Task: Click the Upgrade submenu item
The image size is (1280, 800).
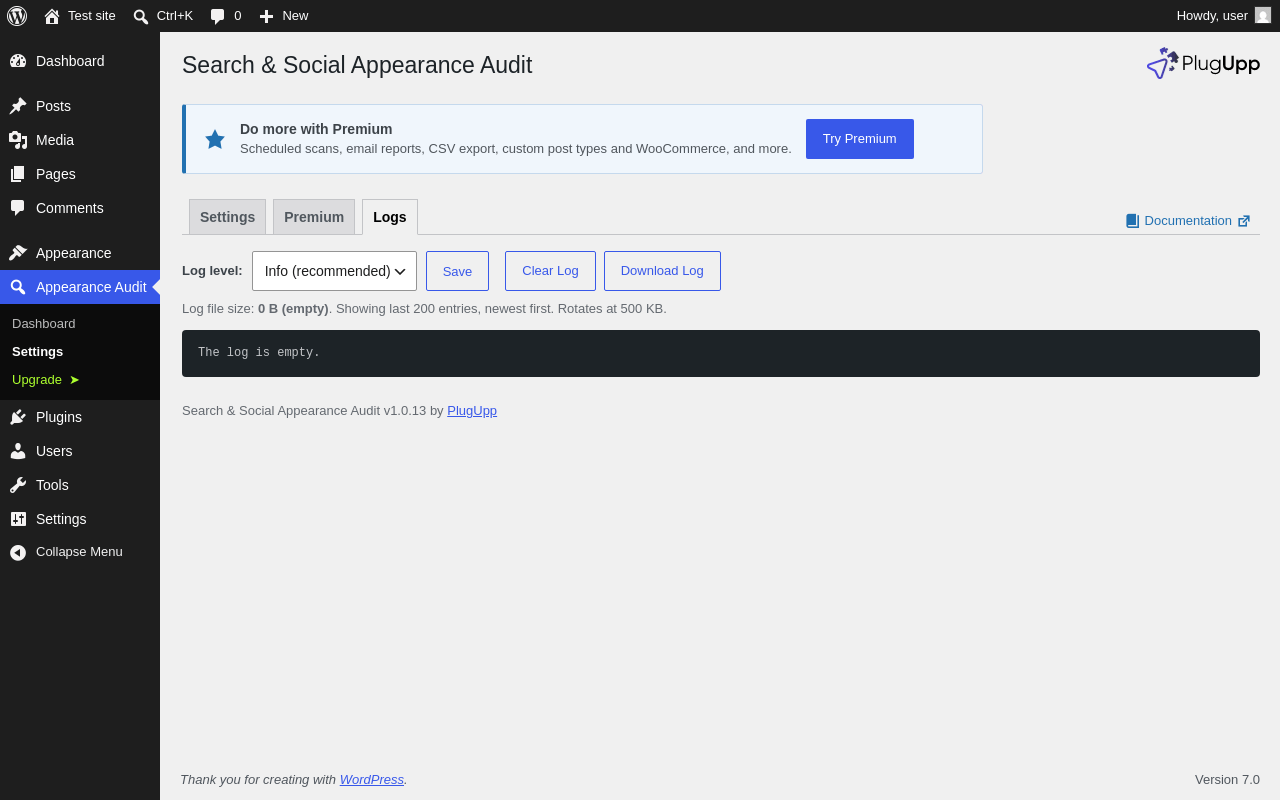Action: tap(46, 380)
